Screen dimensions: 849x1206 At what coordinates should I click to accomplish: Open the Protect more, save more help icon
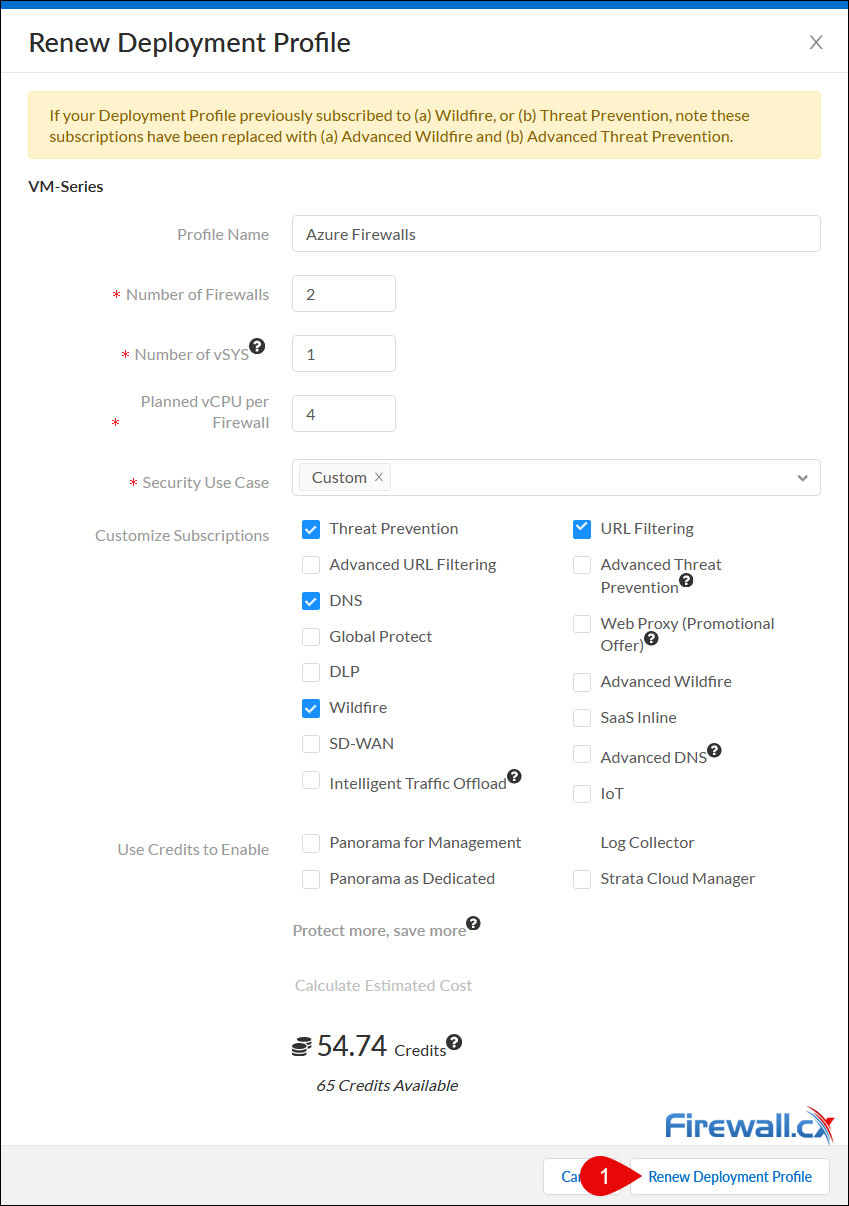point(473,923)
